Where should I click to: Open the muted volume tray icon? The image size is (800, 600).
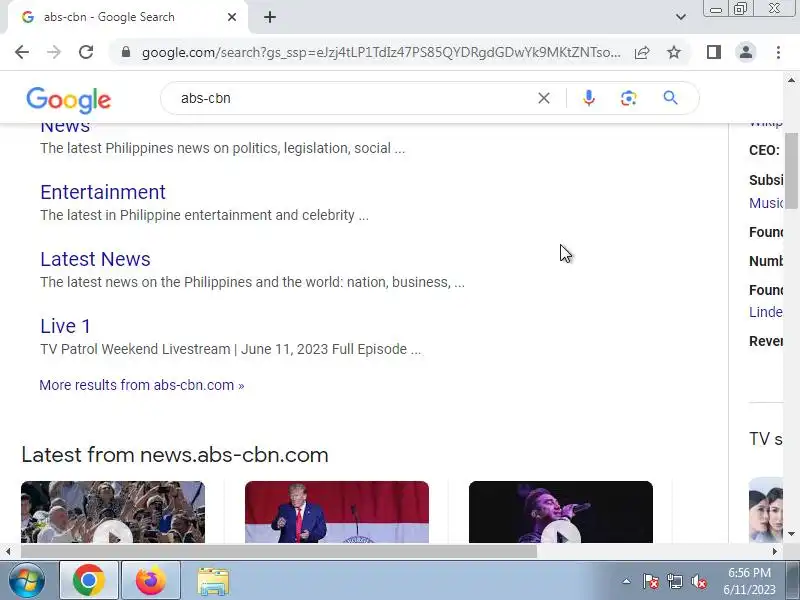tap(698, 581)
